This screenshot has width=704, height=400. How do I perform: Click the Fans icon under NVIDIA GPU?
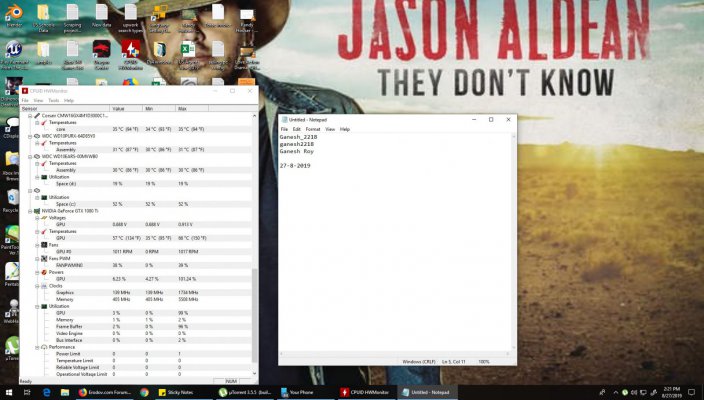(x=44, y=245)
